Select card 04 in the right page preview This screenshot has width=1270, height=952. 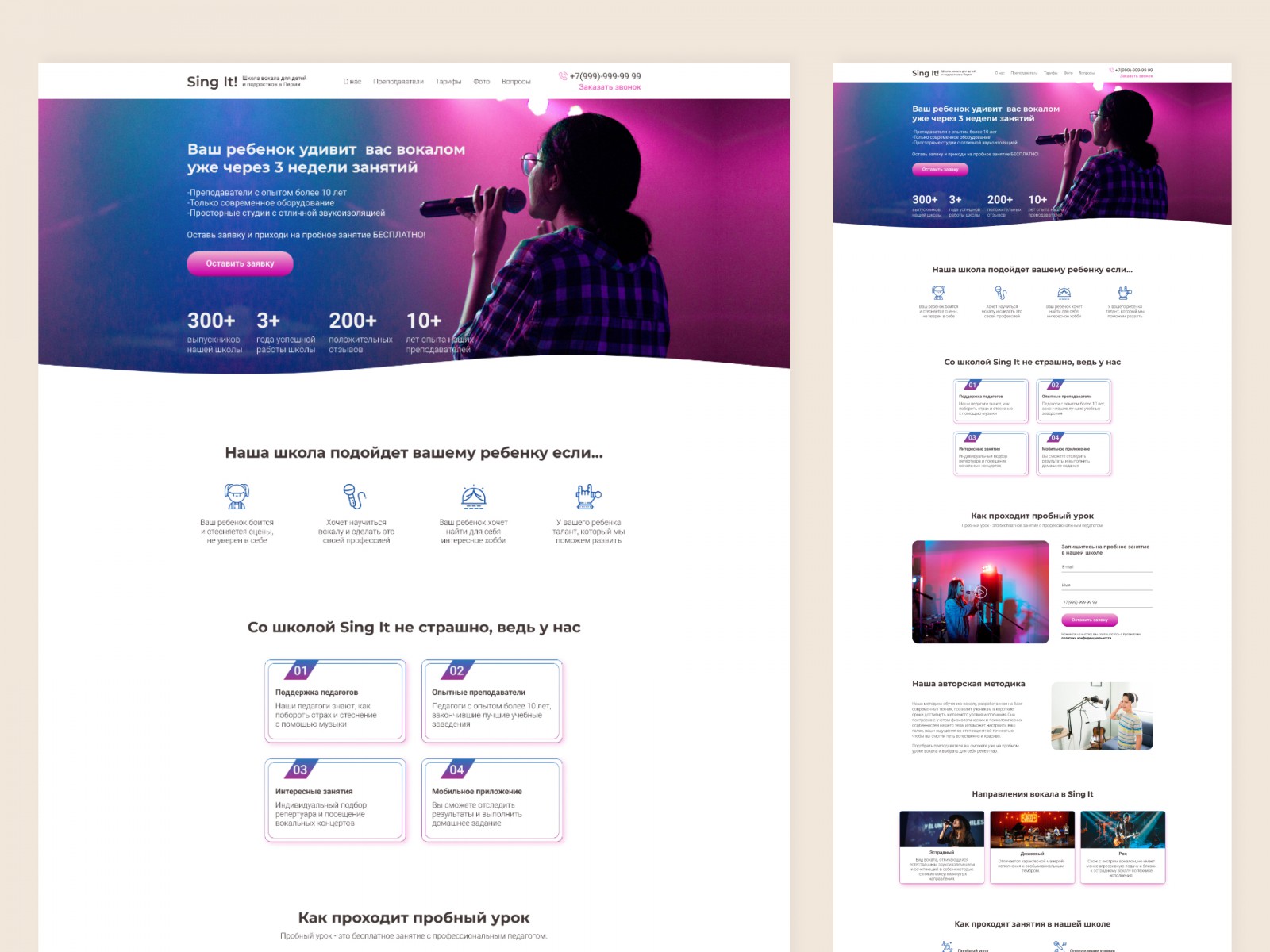pos(1074,454)
